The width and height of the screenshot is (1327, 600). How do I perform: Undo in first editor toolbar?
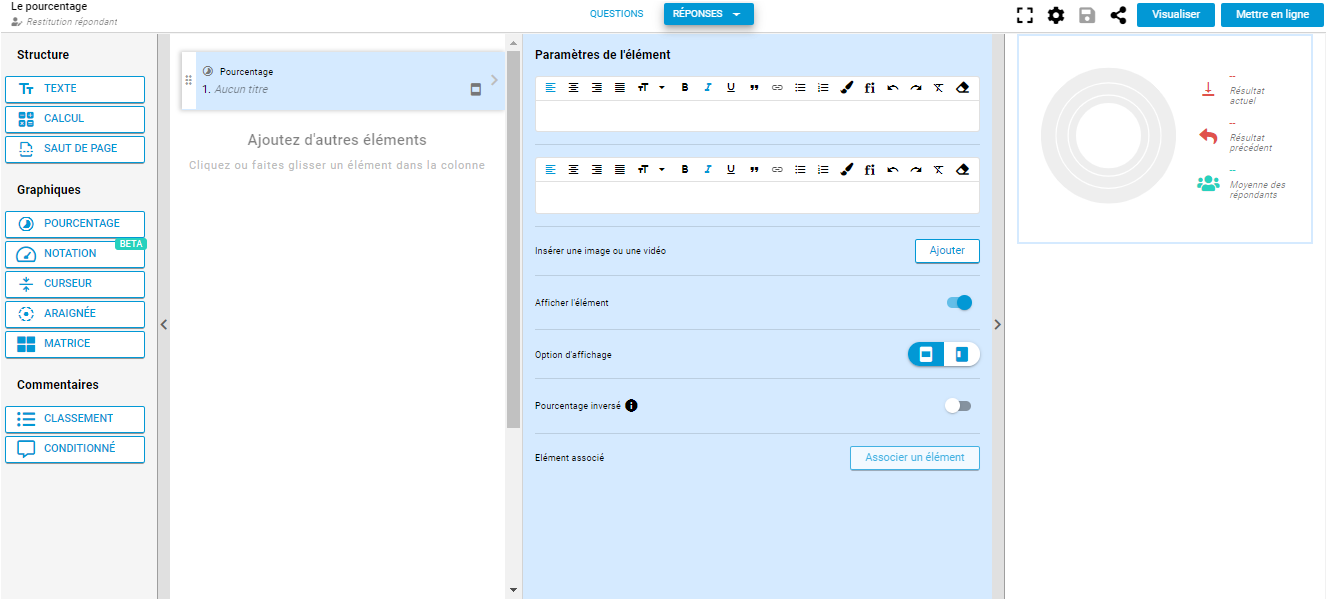coord(892,87)
